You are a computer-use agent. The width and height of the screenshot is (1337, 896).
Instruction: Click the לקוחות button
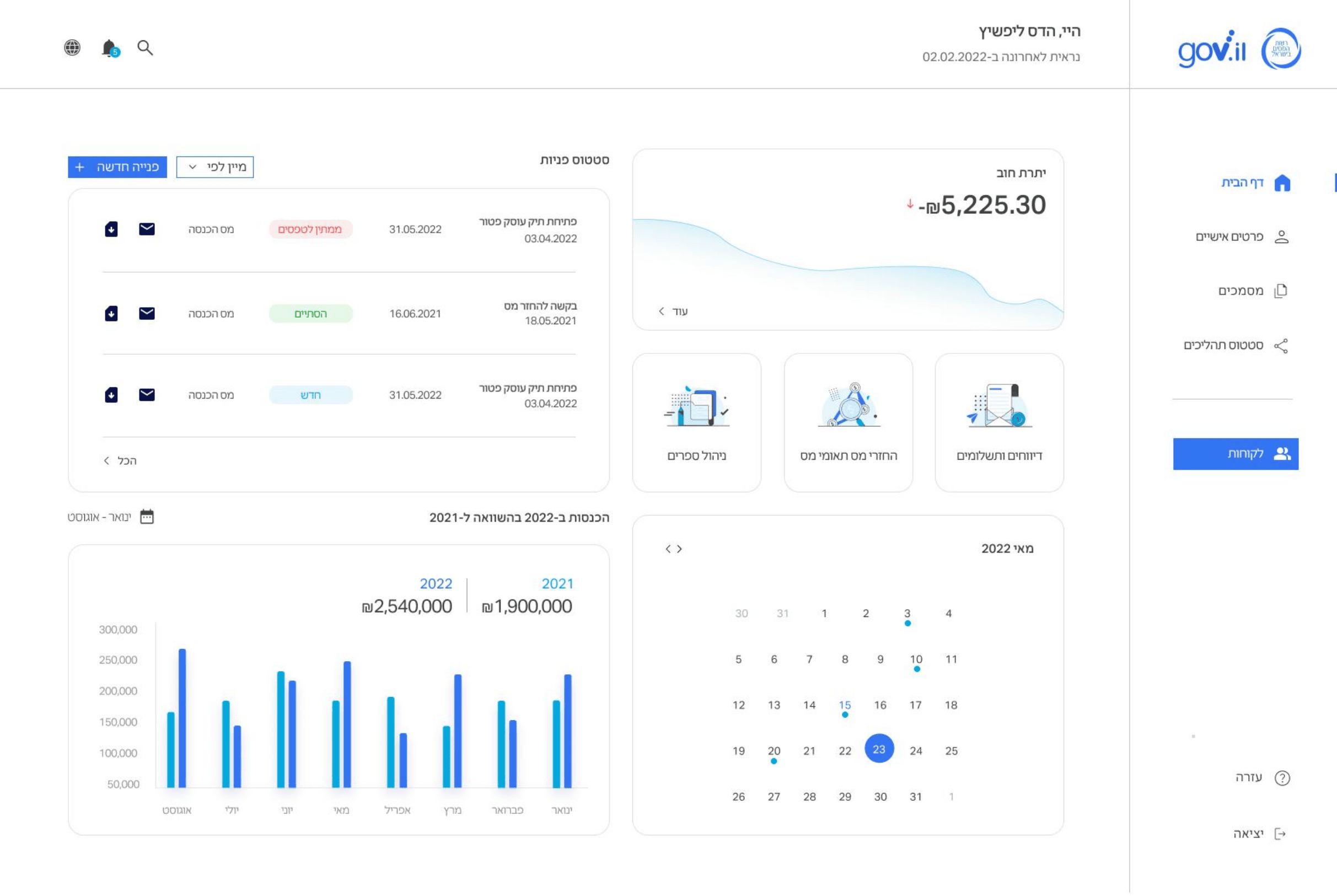[x=1236, y=454]
